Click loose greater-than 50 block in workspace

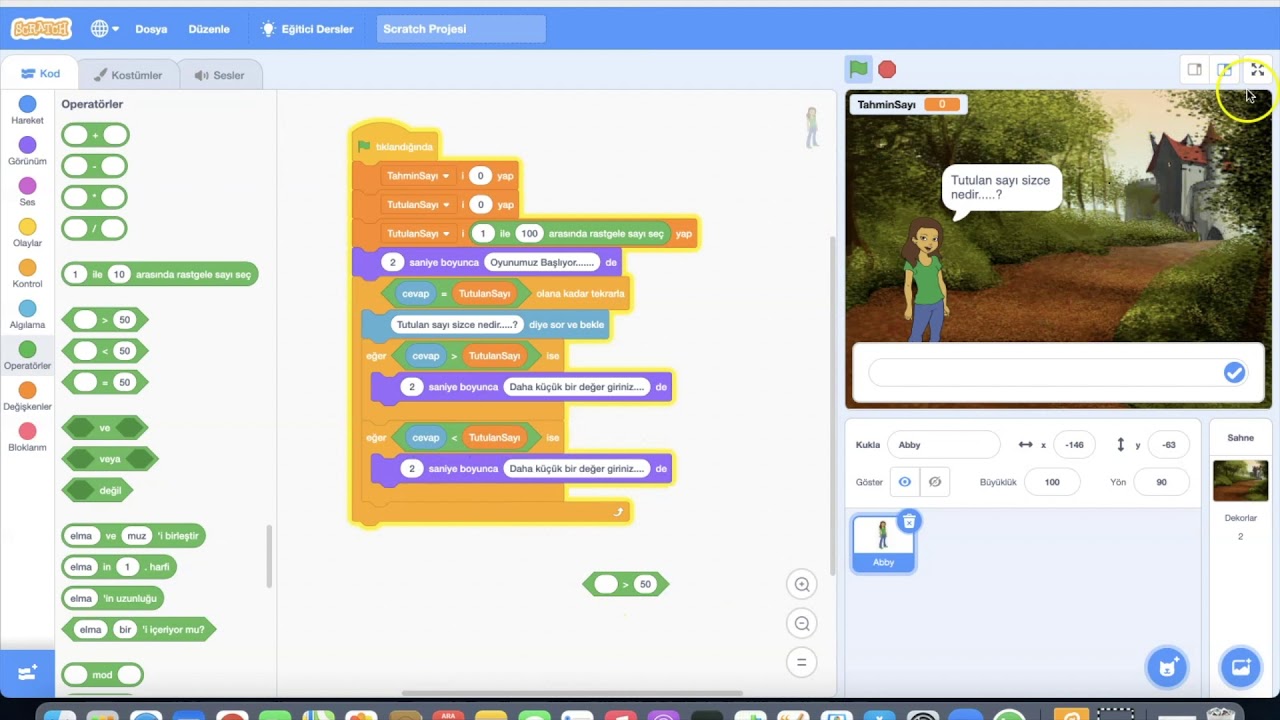[x=626, y=584]
